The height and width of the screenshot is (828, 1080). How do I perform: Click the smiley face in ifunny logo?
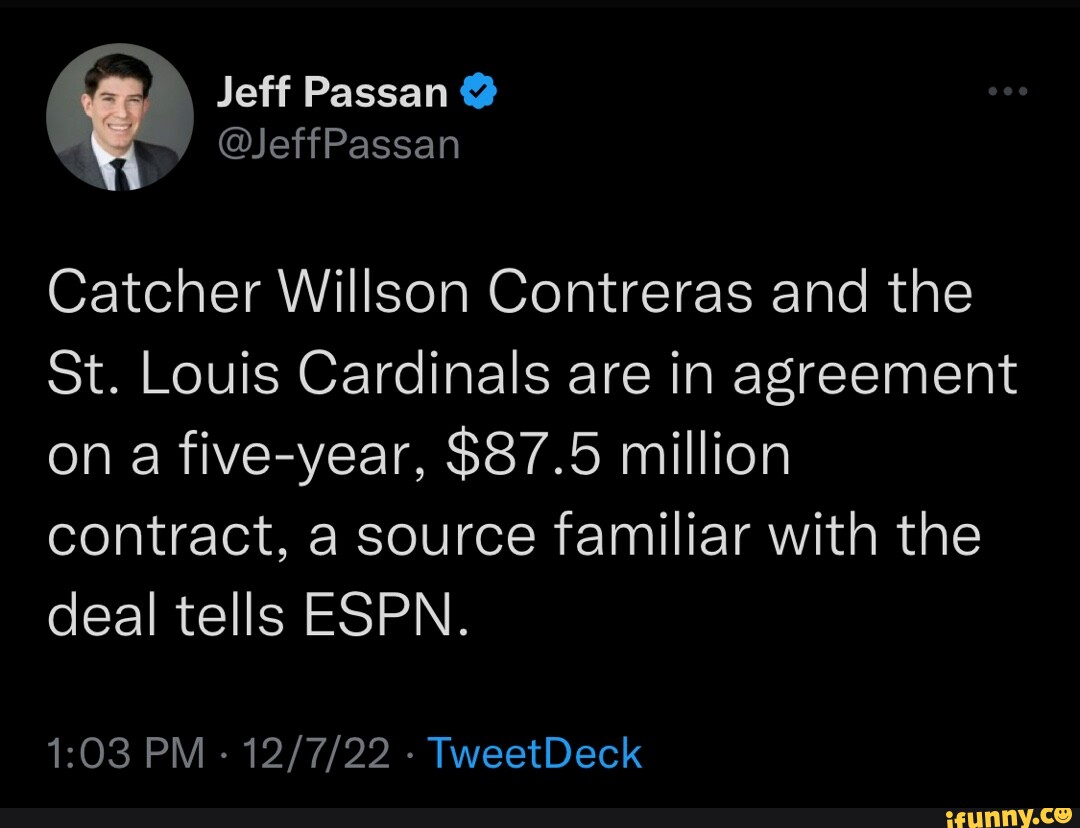point(1061,815)
